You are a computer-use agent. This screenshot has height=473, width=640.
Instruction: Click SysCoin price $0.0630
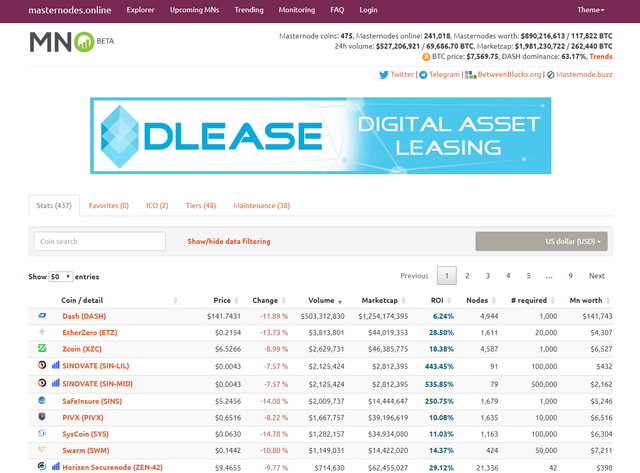tap(228, 434)
